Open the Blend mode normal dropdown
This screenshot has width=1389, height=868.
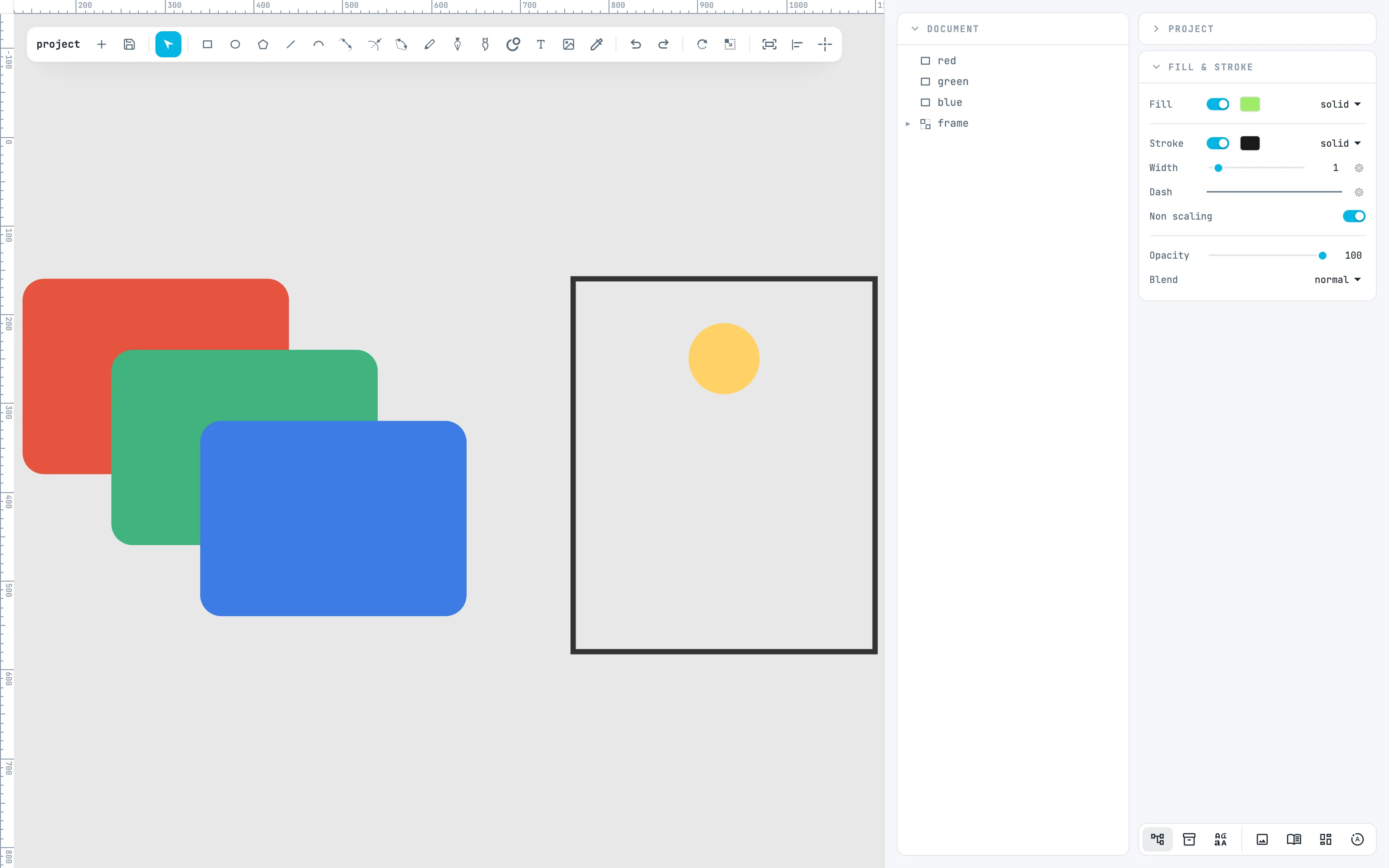coord(1337,279)
